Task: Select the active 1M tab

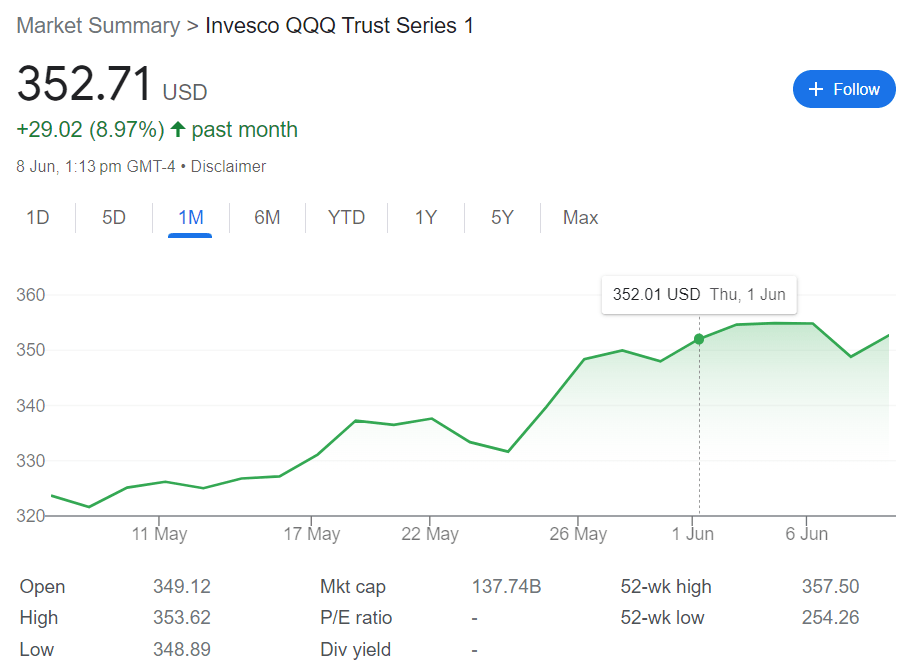Action: pyautogui.click(x=190, y=217)
